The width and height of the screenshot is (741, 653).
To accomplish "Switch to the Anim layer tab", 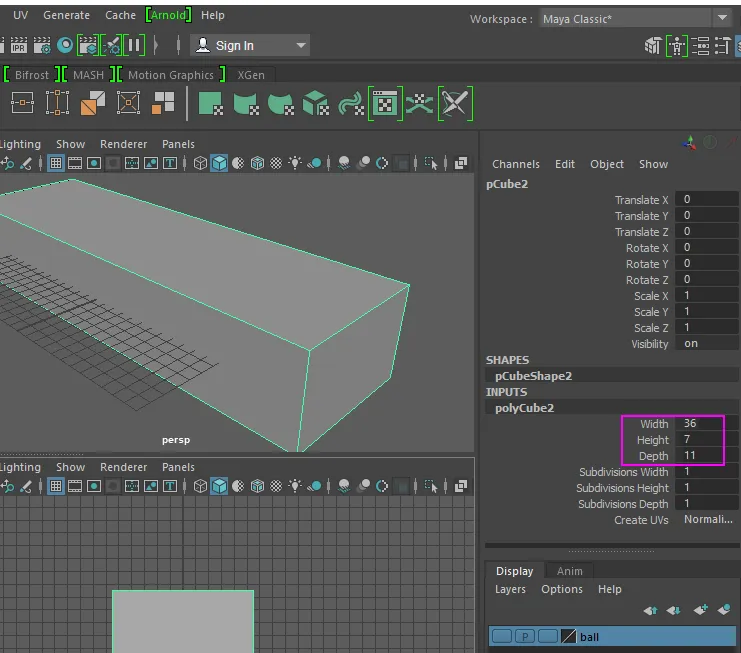I will tap(569, 571).
